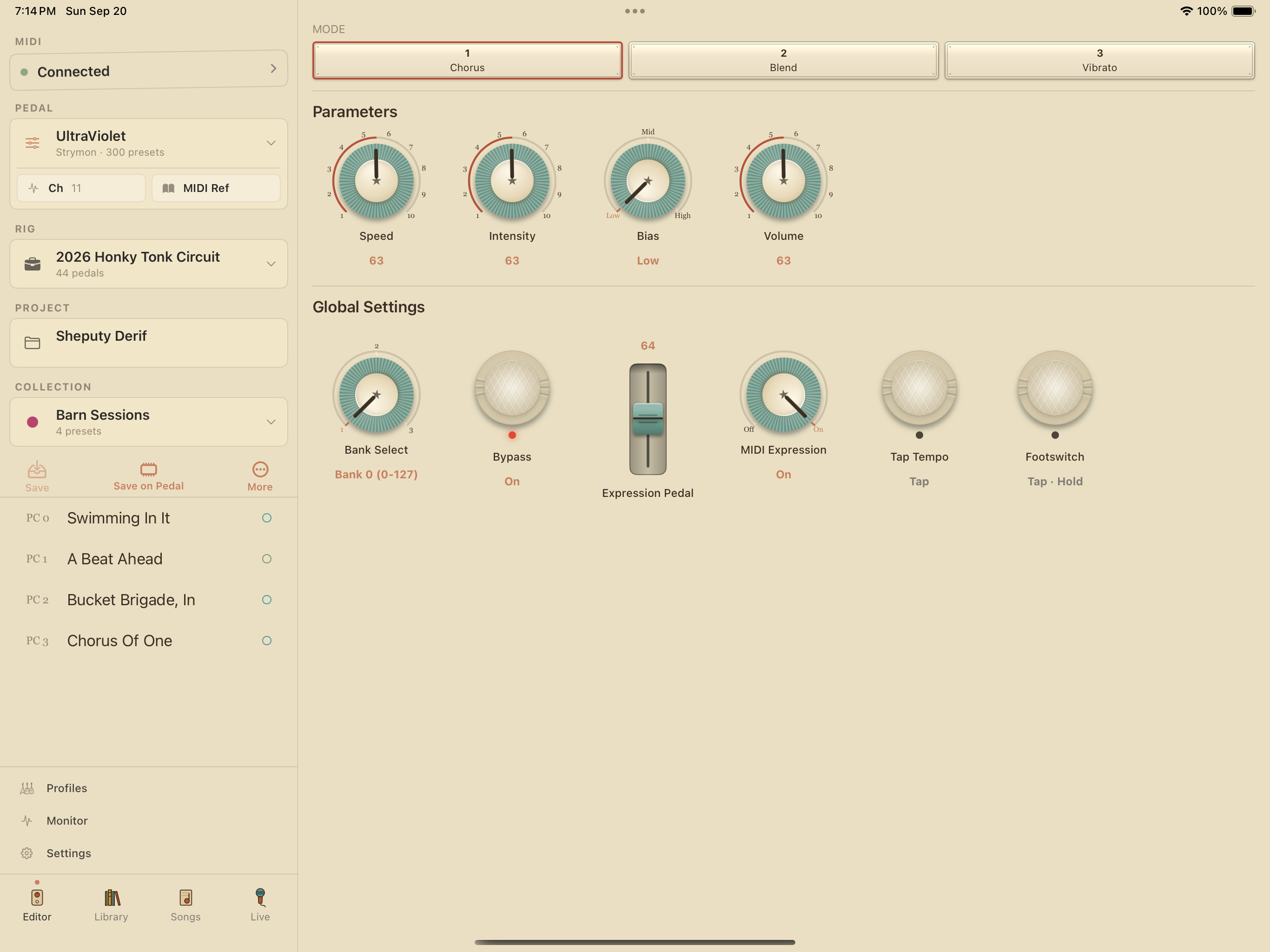Select preset circle for Swimming In It
1270x952 pixels.
point(266,518)
